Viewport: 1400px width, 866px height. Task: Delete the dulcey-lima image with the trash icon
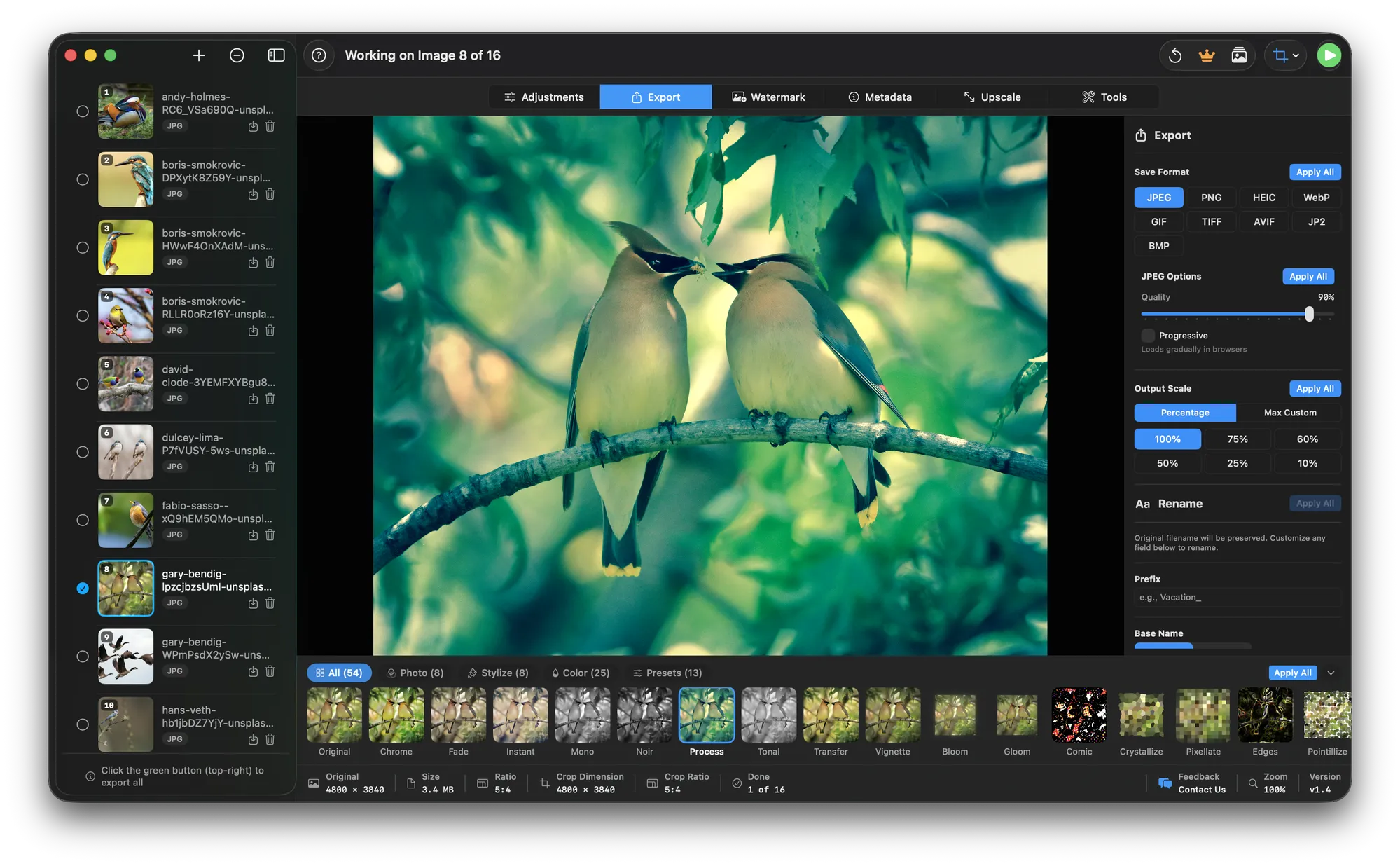(270, 467)
